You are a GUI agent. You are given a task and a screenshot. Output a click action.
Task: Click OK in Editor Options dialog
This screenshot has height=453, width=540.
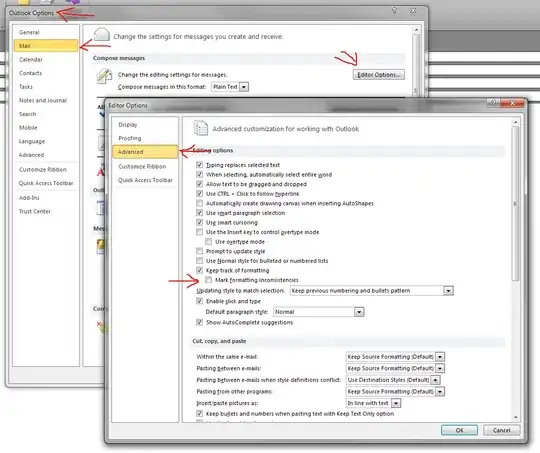459,430
